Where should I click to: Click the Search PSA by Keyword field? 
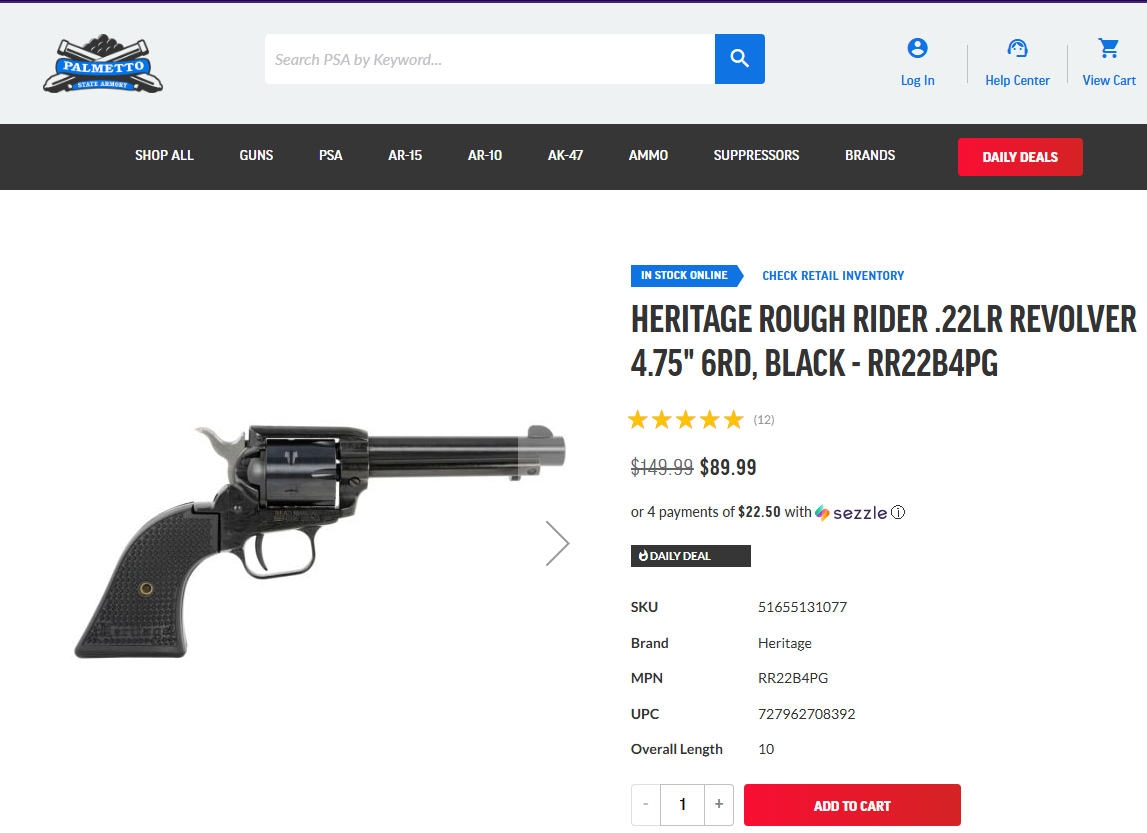489,59
